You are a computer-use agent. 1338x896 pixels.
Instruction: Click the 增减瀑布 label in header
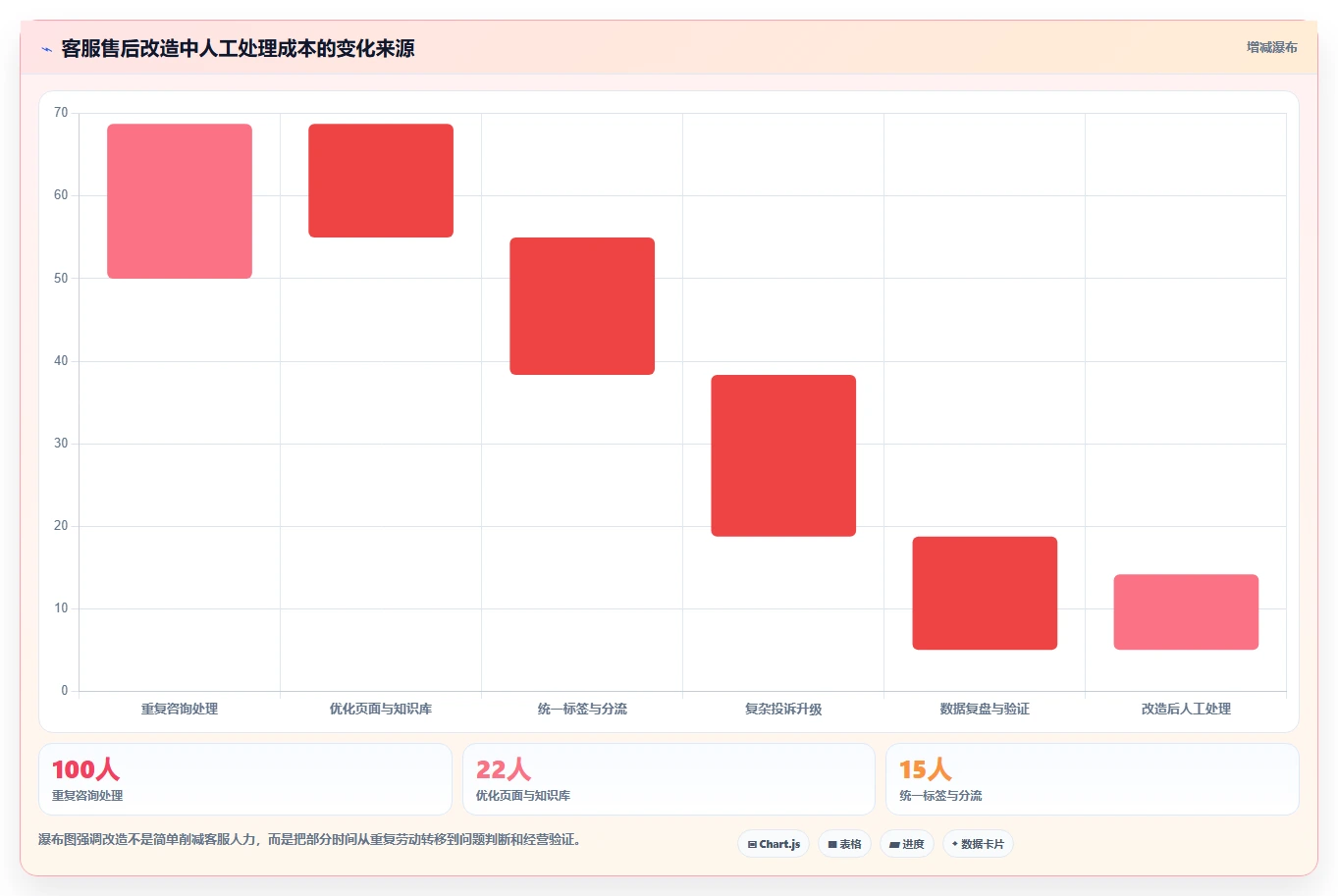[1271, 47]
